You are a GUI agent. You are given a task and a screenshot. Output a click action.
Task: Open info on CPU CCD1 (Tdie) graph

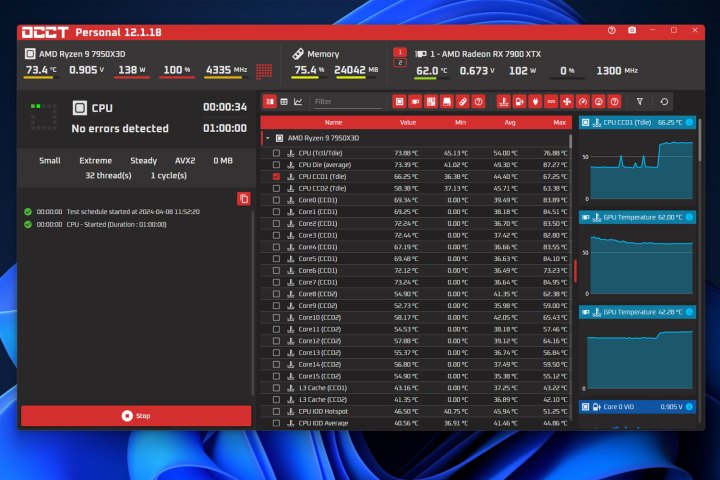point(689,122)
